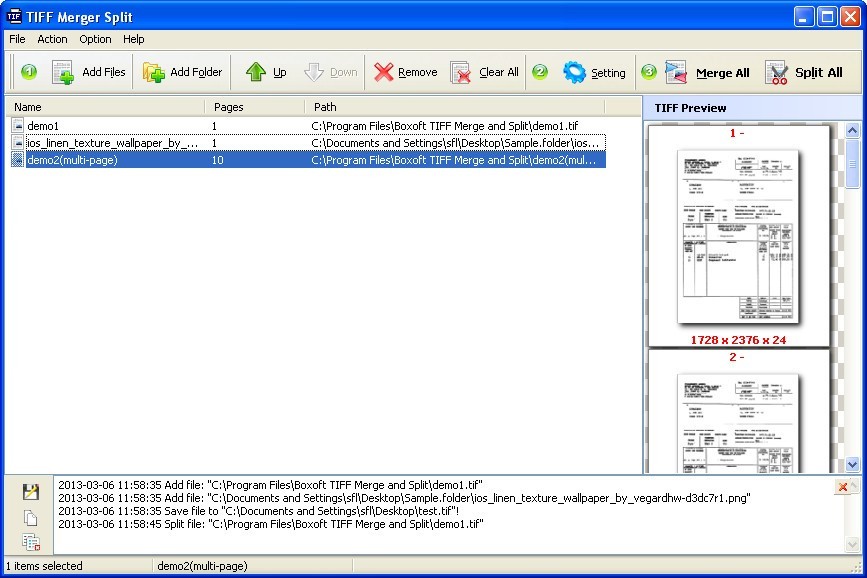Click the preview scrollbar up arrow

click(x=853, y=131)
